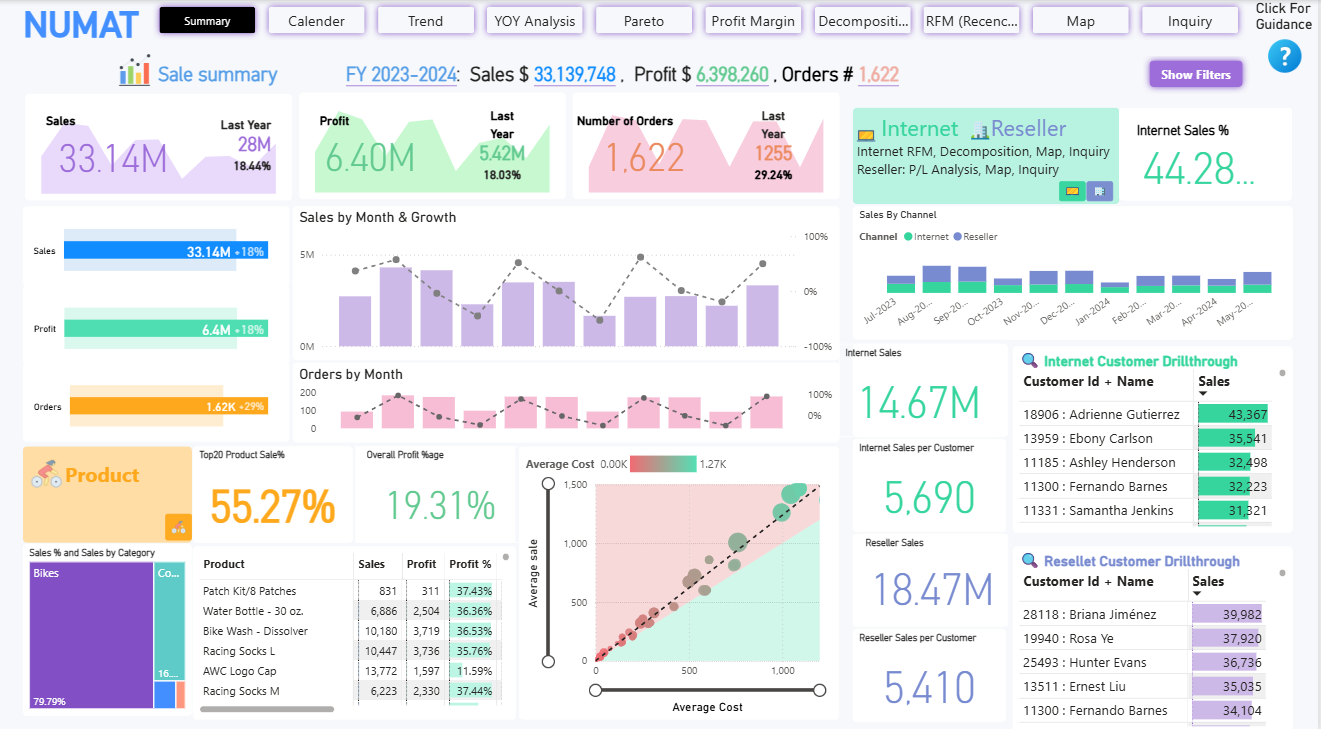Screen dimensions: 1321x729
Task: Select the Bikes block in the treemap
Action: click(x=90, y=636)
